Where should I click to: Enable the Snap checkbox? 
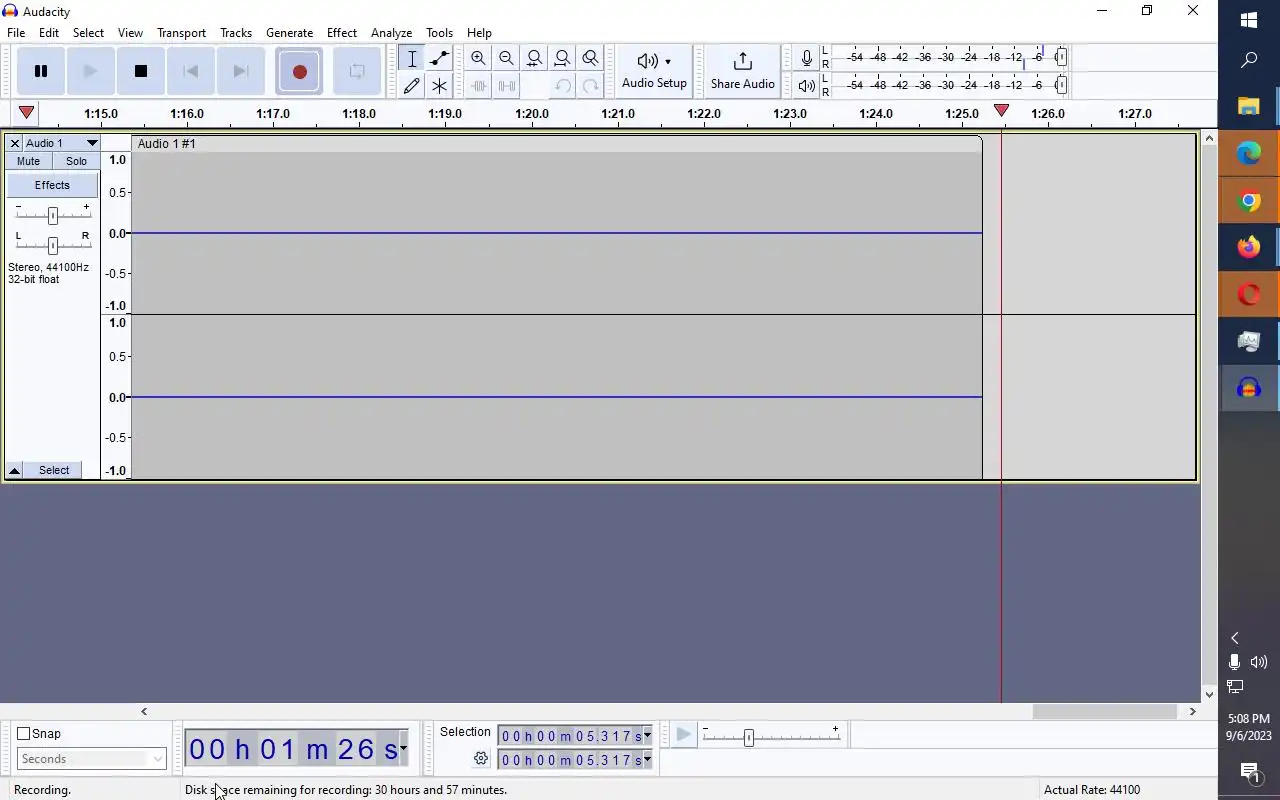point(24,734)
